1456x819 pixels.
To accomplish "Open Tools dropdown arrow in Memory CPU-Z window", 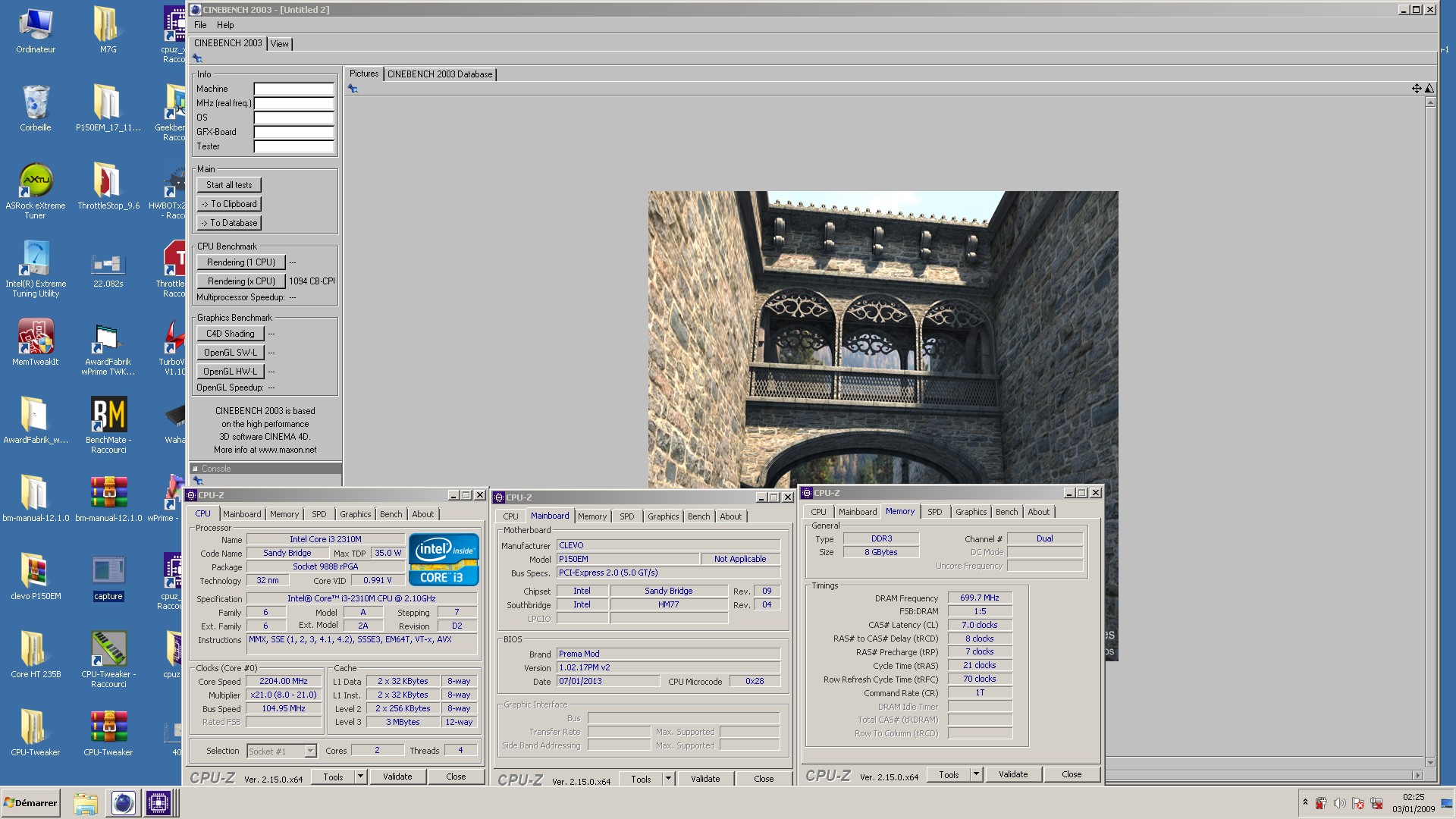I will tap(977, 774).
